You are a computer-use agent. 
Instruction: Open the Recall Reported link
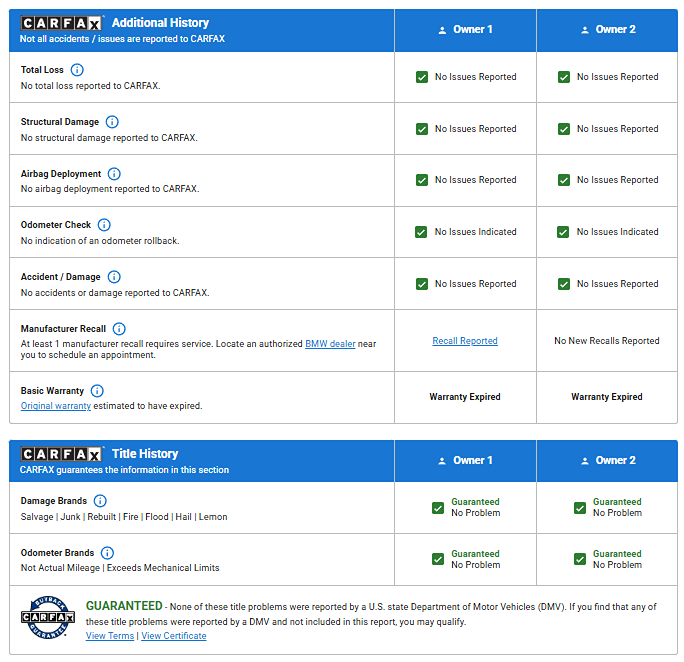[465, 341]
